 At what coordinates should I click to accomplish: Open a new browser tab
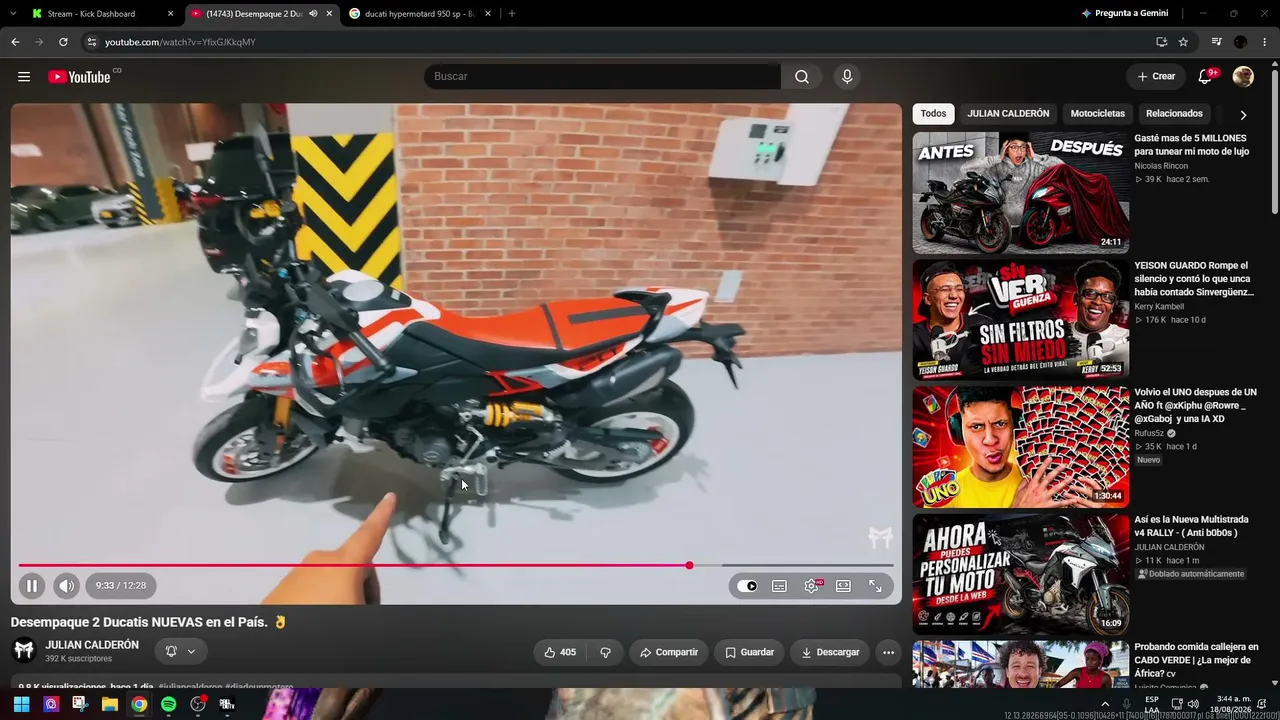click(x=512, y=14)
